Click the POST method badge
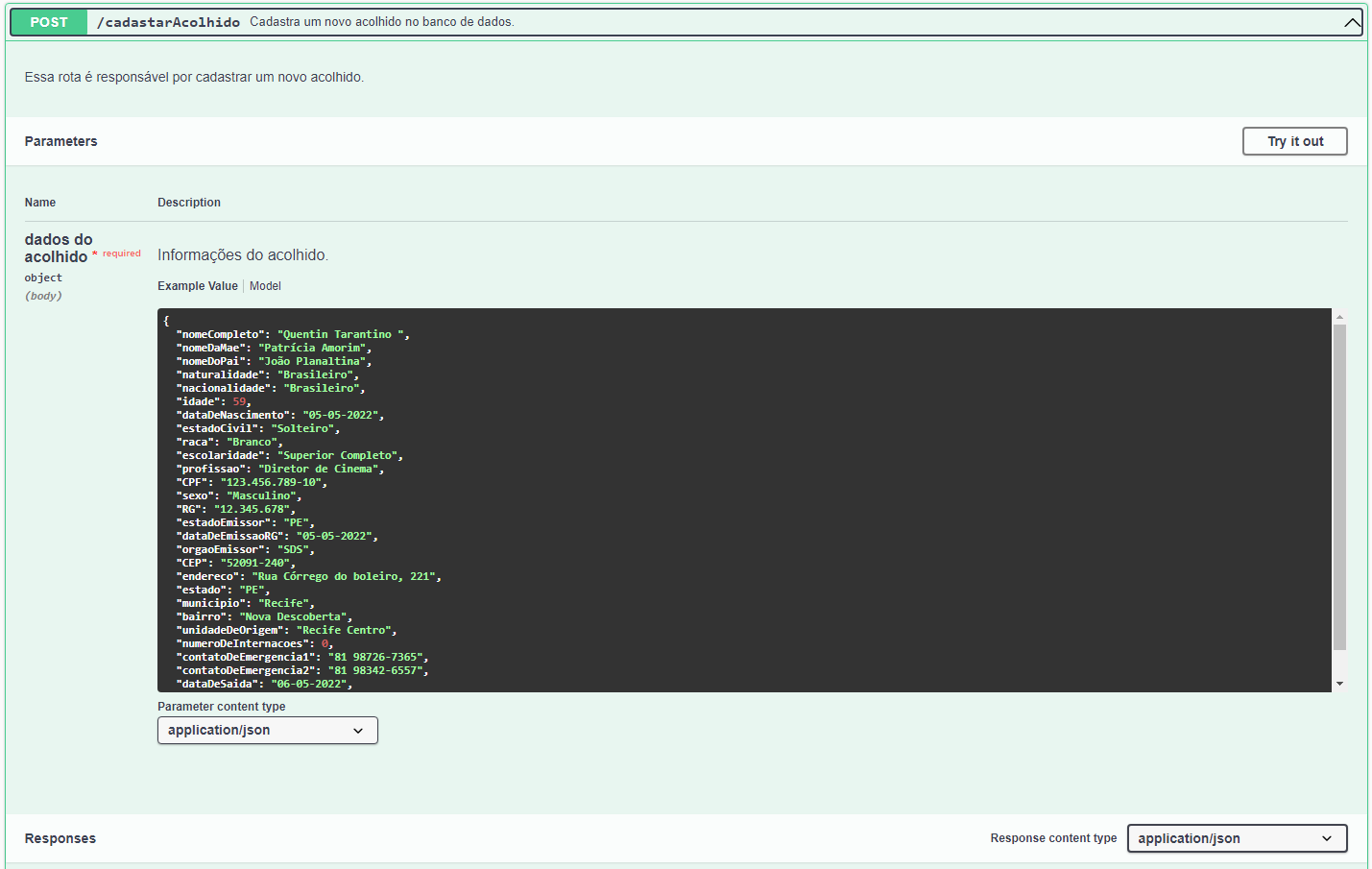The height and width of the screenshot is (869, 1372). pyautogui.click(x=49, y=22)
